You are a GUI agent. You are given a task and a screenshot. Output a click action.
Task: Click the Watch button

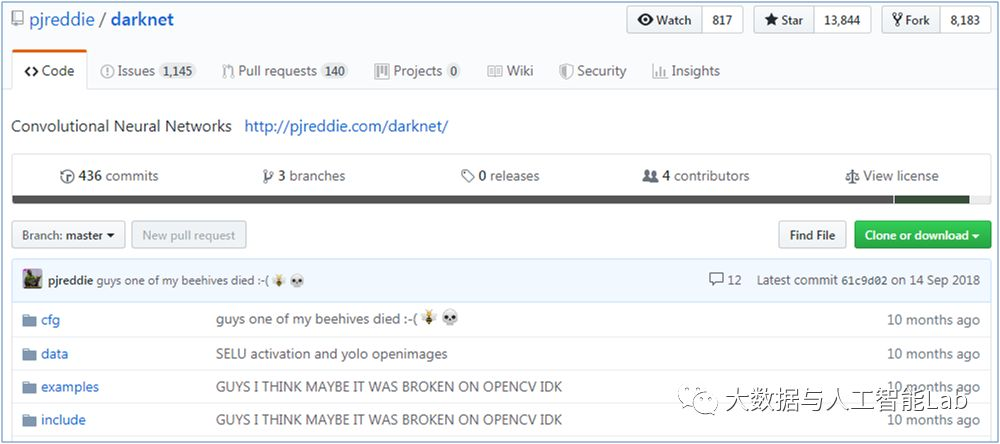(665, 20)
